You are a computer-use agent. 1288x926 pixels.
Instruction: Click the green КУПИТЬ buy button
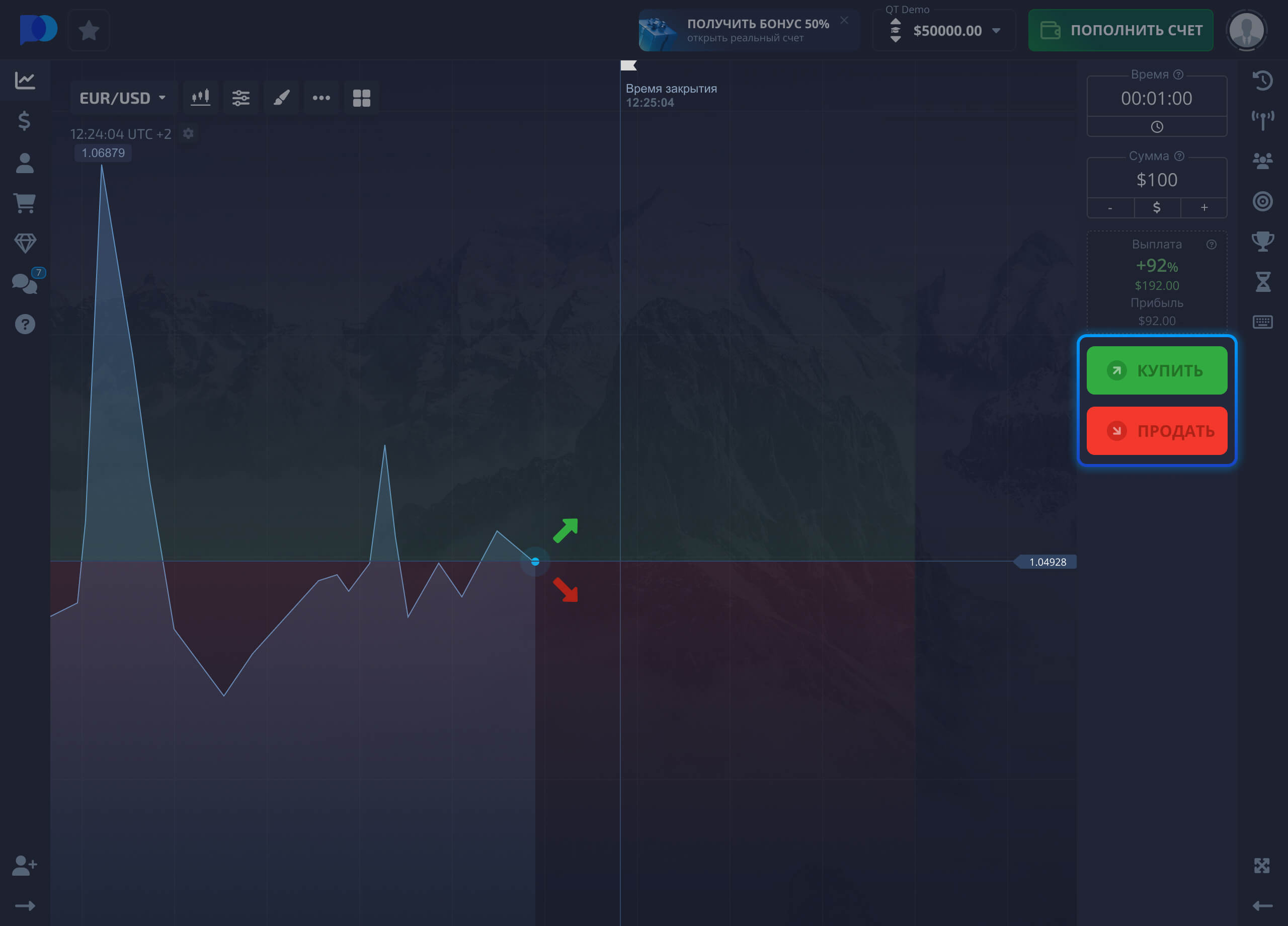coord(1157,370)
